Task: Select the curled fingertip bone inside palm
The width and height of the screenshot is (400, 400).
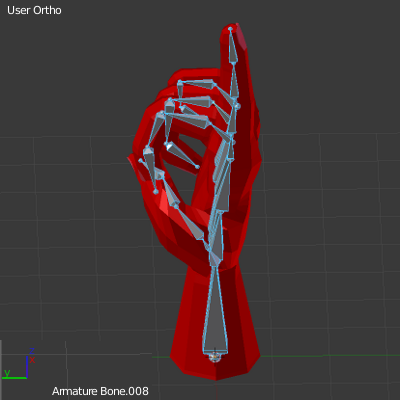Action: 182,154
